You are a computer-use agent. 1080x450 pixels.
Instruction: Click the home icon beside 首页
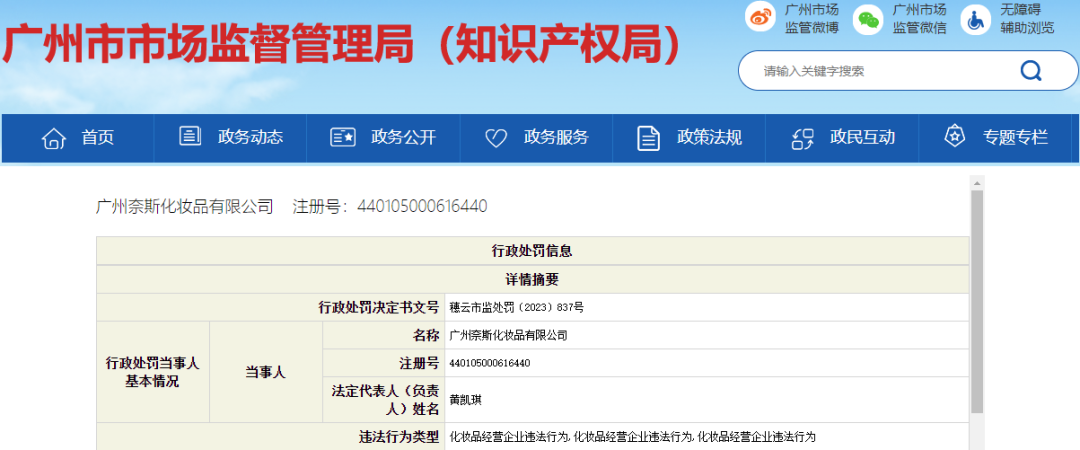coord(54,138)
